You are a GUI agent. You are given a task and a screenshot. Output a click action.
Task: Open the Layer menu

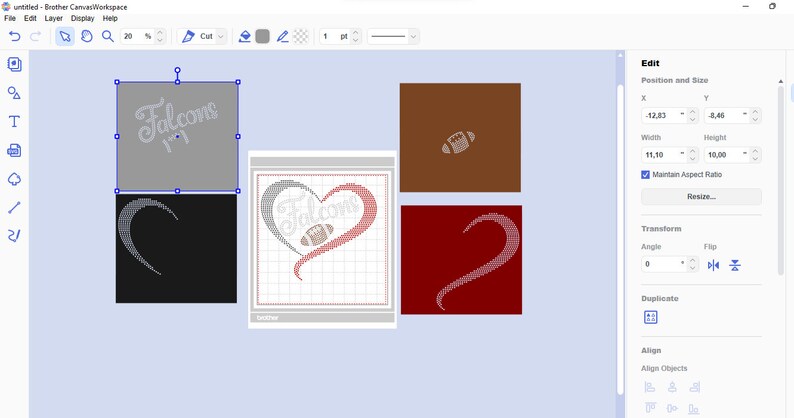tap(54, 18)
